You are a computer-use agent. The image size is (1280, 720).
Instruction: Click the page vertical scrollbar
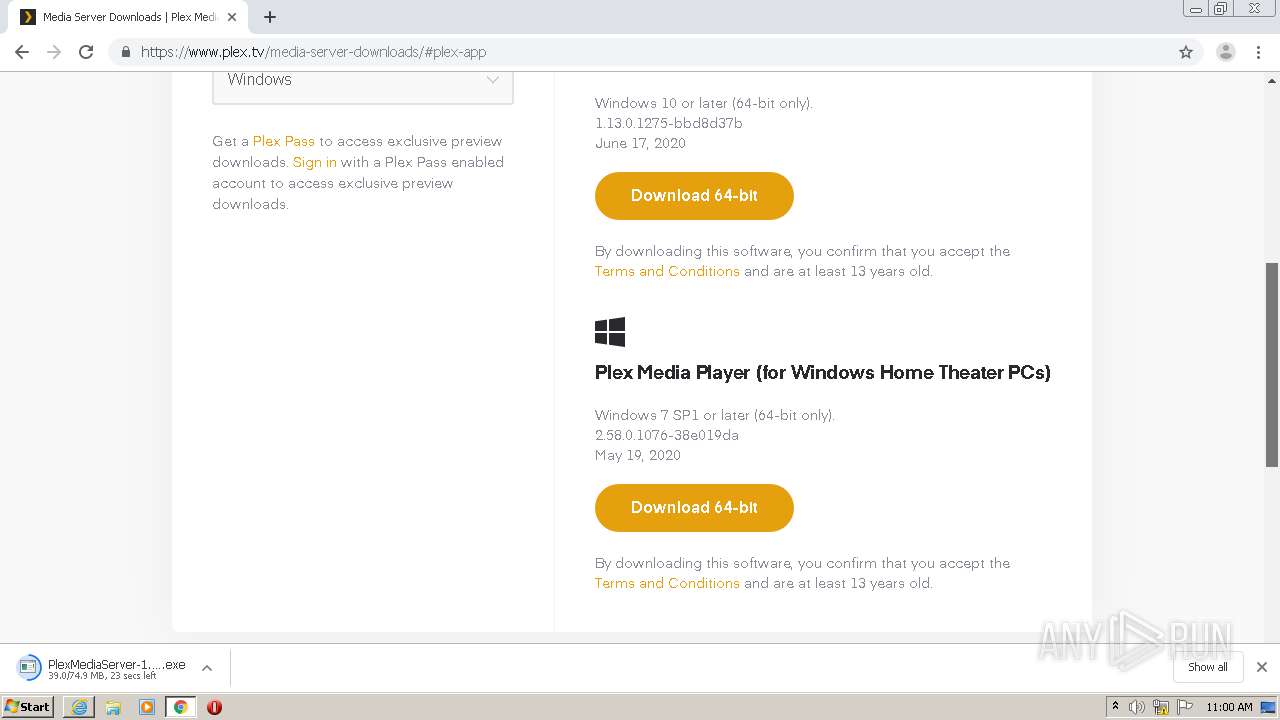coord(1272,364)
